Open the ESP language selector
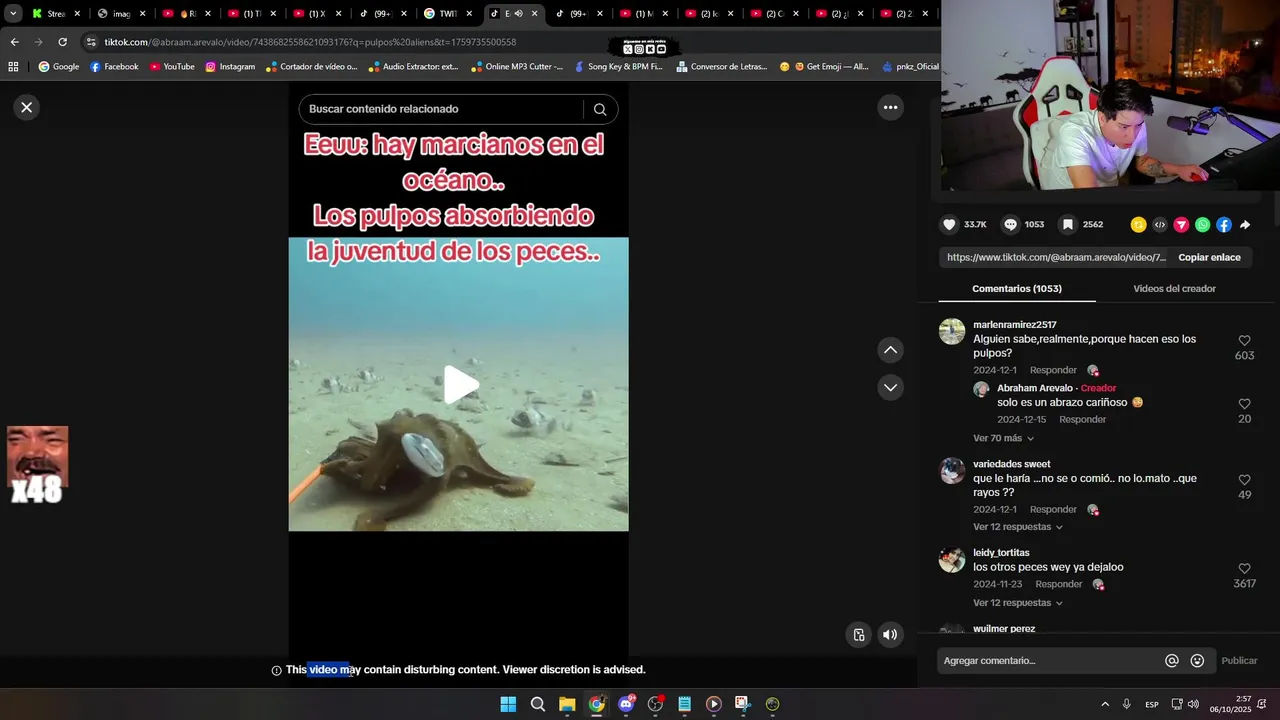Viewport: 1280px width, 720px height. [x=1152, y=704]
